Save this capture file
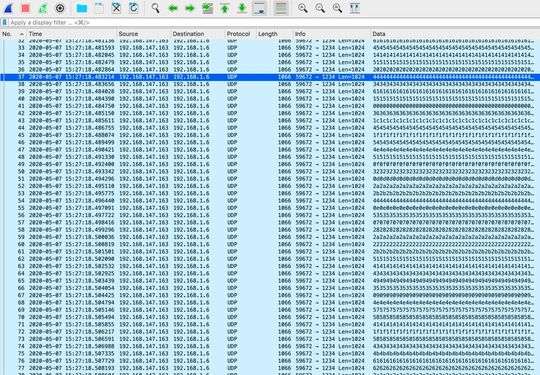 (99, 8)
